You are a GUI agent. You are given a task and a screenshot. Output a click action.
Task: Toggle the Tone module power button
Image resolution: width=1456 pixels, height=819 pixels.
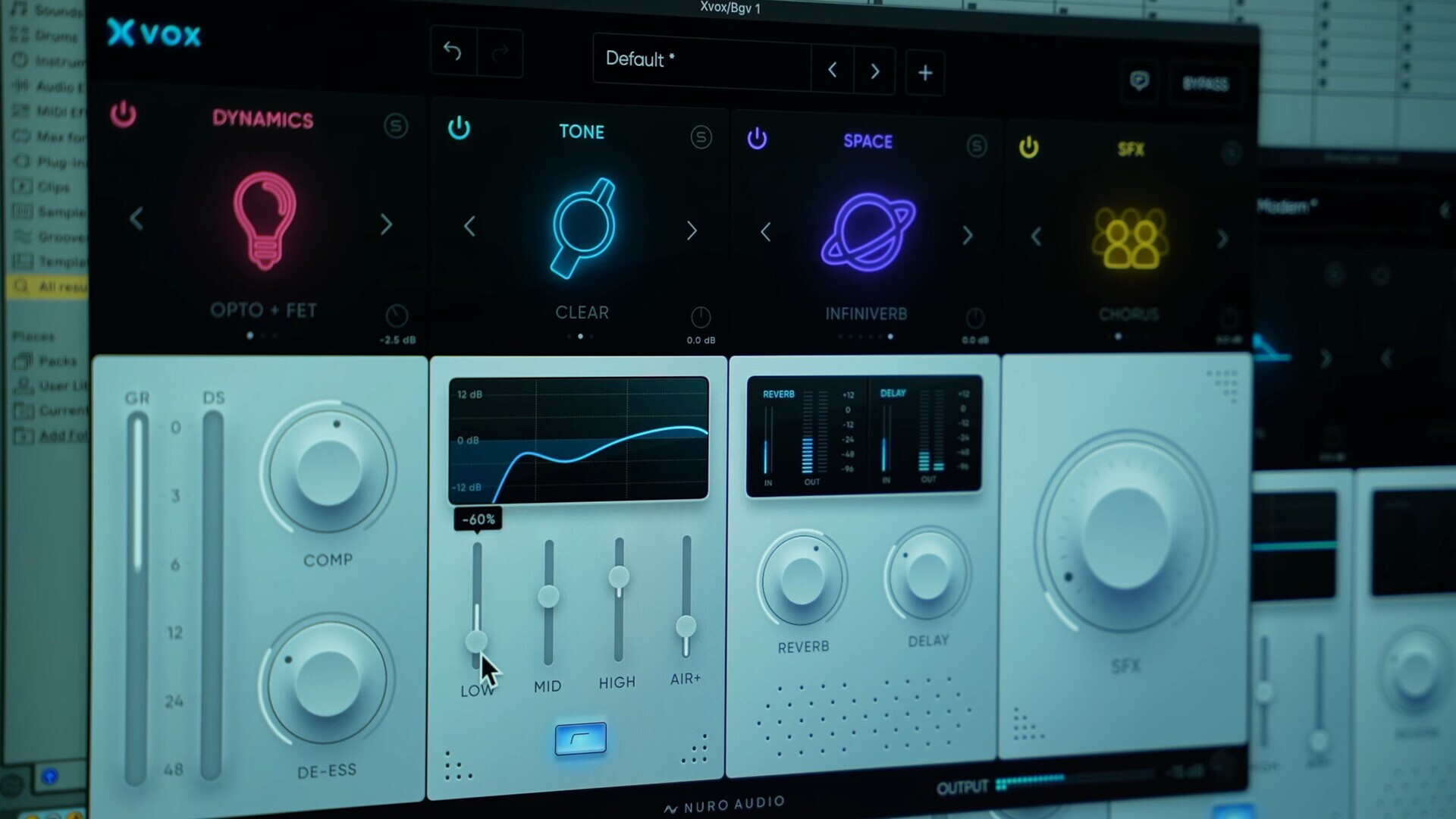[x=459, y=128]
